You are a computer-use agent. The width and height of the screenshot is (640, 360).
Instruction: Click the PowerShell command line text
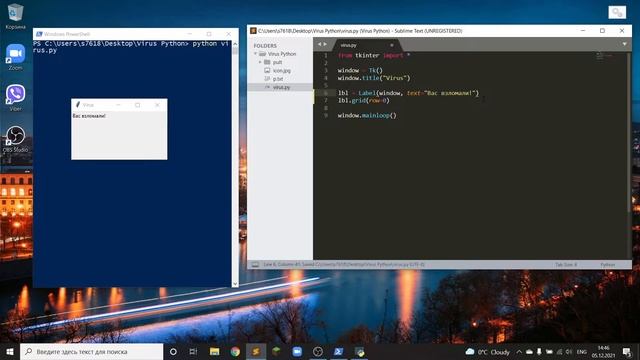tap(131, 47)
